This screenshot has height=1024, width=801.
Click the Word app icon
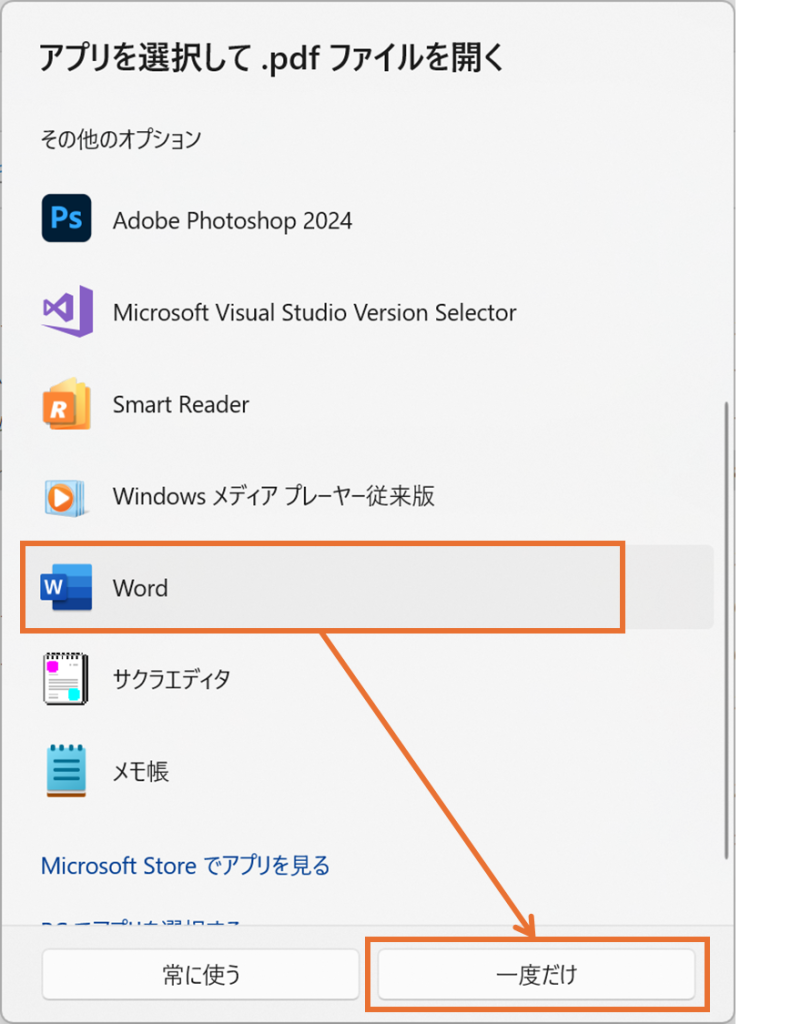[x=67, y=587]
